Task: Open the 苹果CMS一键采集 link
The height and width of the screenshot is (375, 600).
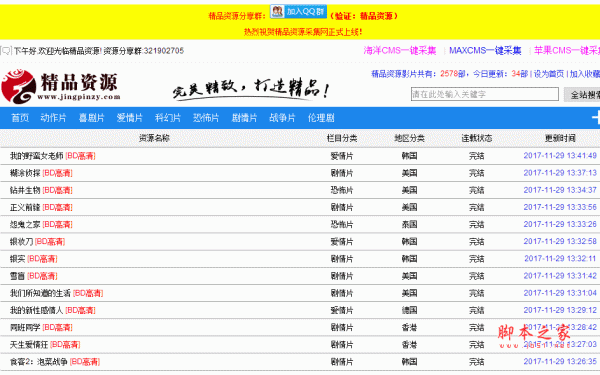Action: pos(567,51)
